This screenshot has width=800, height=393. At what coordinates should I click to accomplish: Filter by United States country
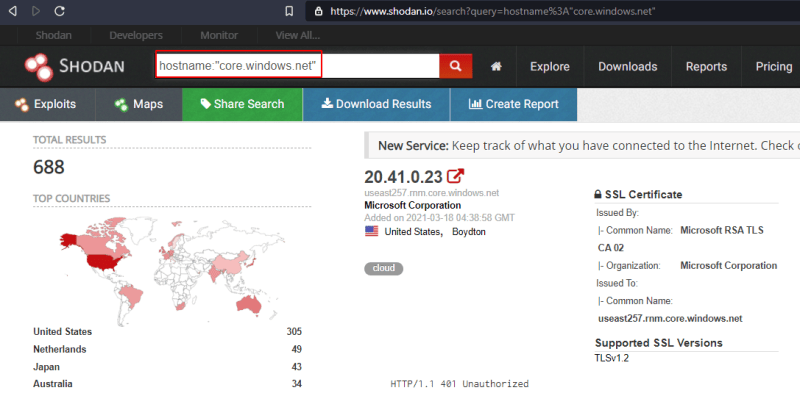(63, 332)
